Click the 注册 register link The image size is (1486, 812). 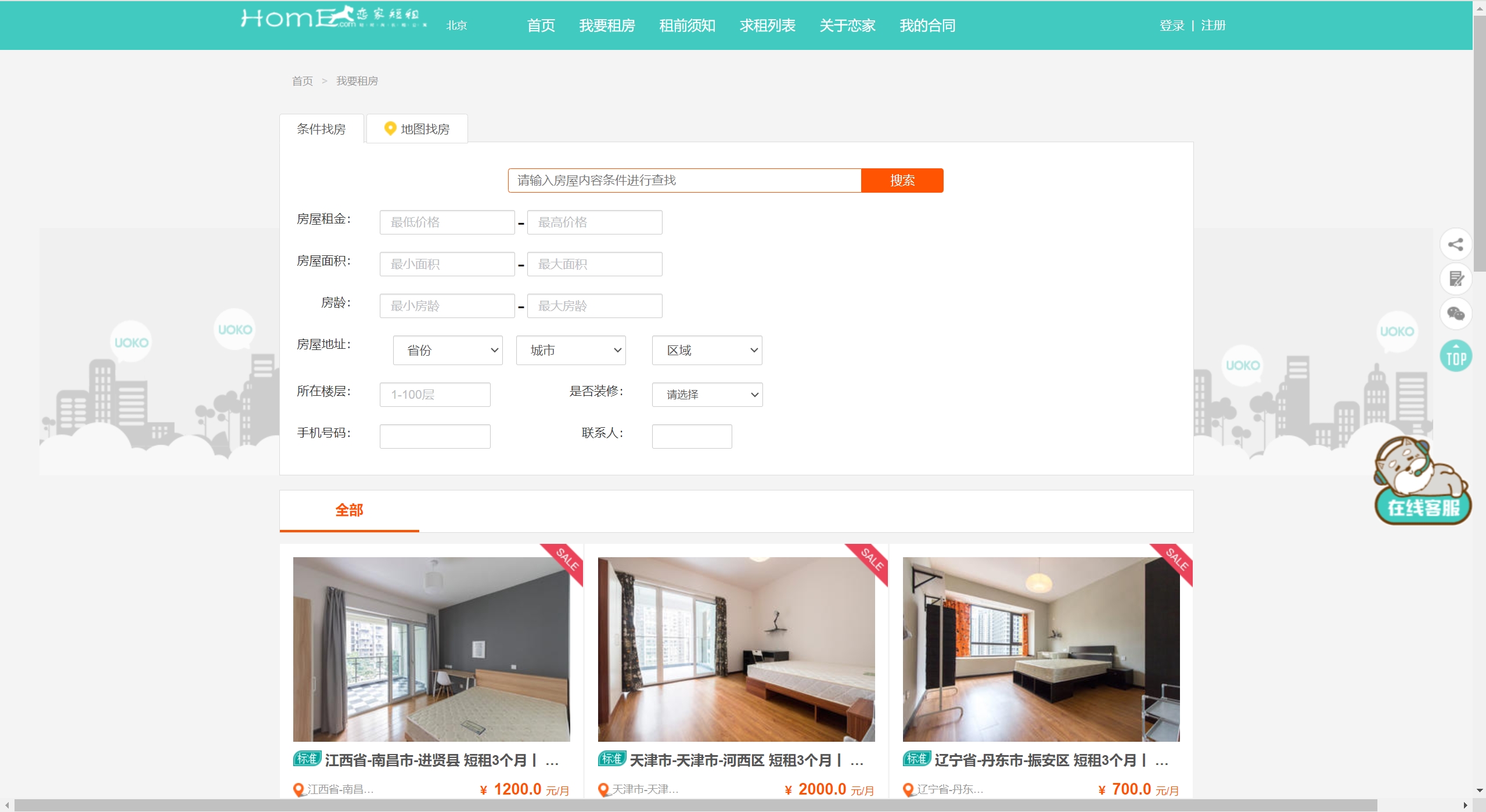tap(1212, 26)
